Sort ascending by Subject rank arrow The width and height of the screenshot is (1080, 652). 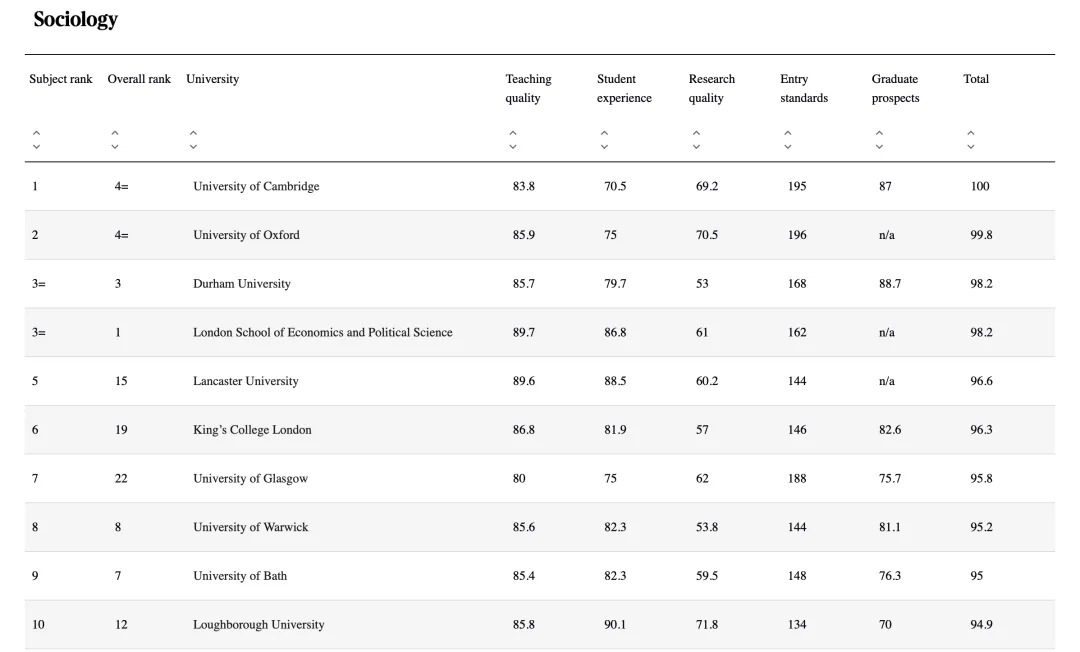[36, 132]
